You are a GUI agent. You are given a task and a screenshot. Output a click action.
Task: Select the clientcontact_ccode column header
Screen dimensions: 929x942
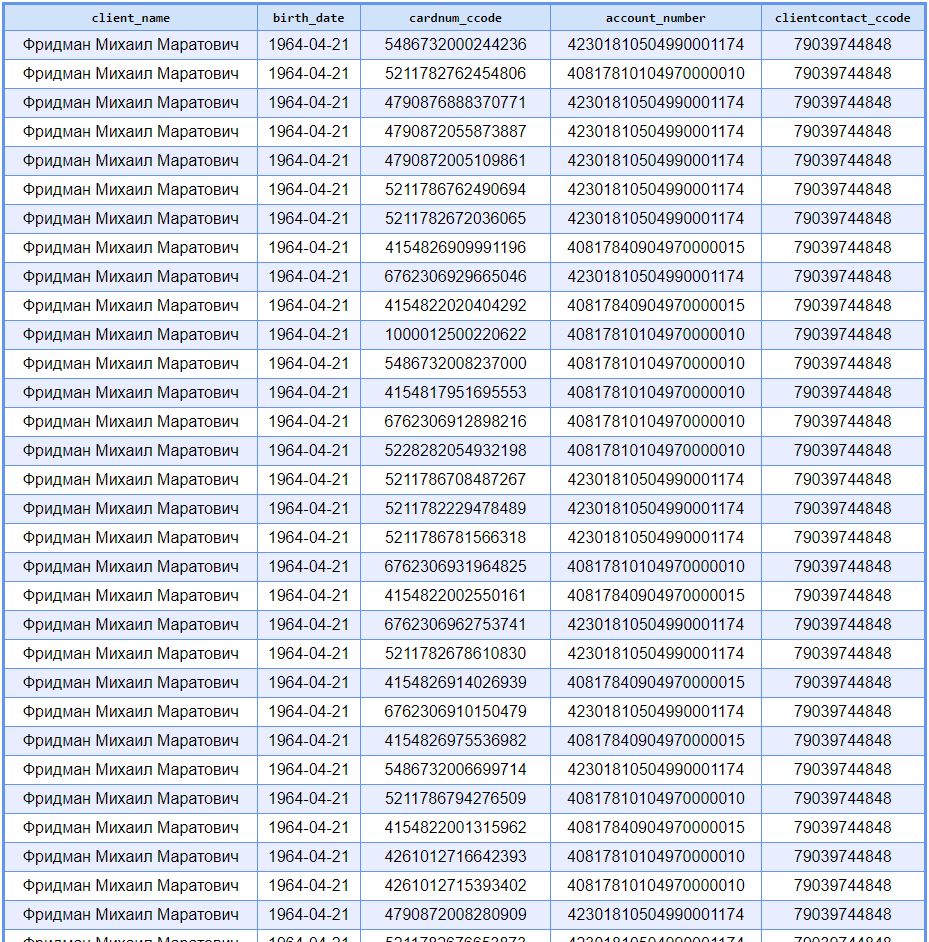pos(842,18)
